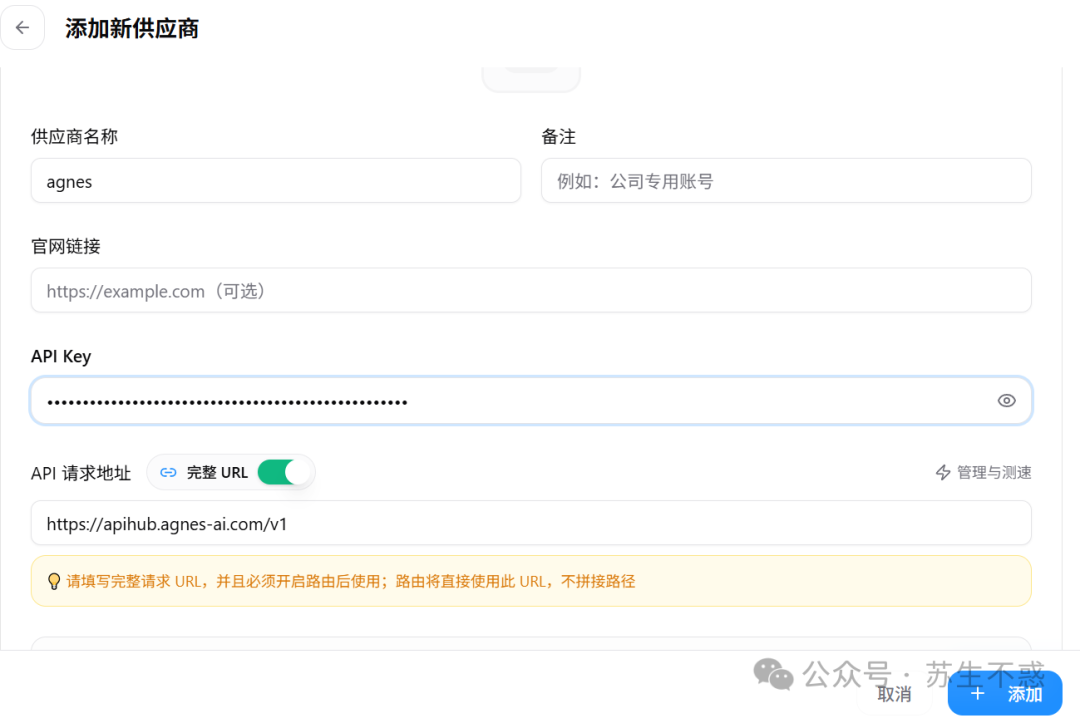Click the lightning icon beside 管理与测速
Image resolution: width=1080 pixels, height=718 pixels.
[x=943, y=473]
